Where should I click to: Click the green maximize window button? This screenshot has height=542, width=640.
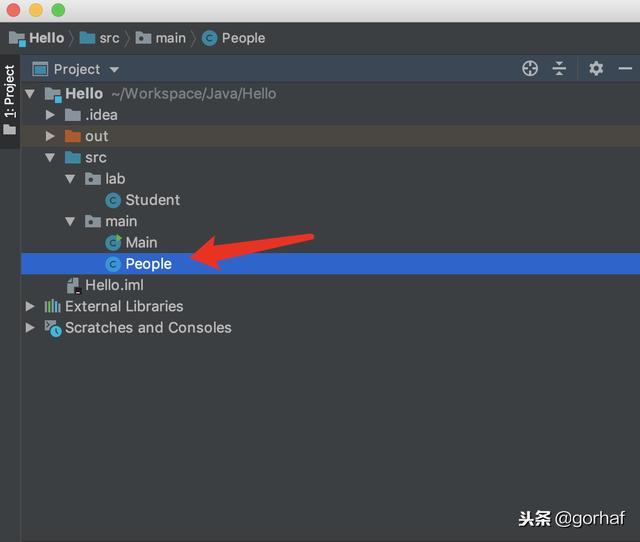pyautogui.click(x=58, y=10)
